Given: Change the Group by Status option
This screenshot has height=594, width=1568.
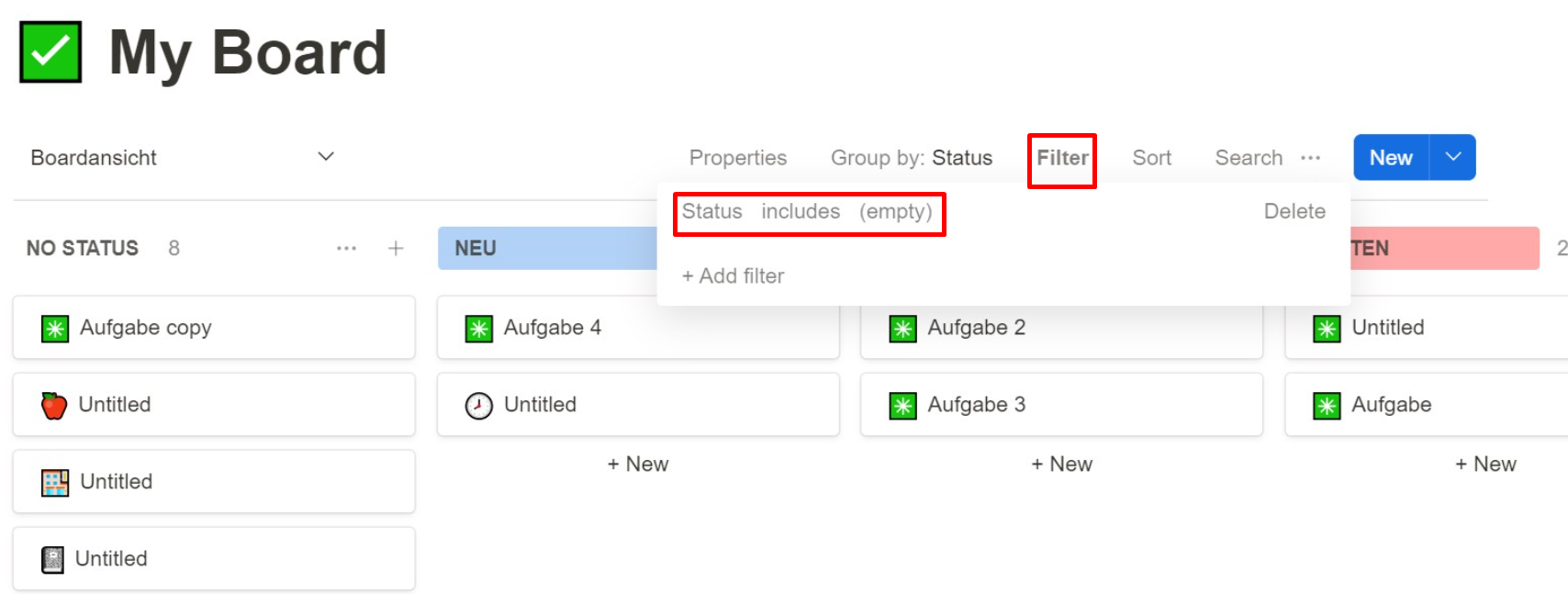Looking at the screenshot, I should tap(911, 158).
